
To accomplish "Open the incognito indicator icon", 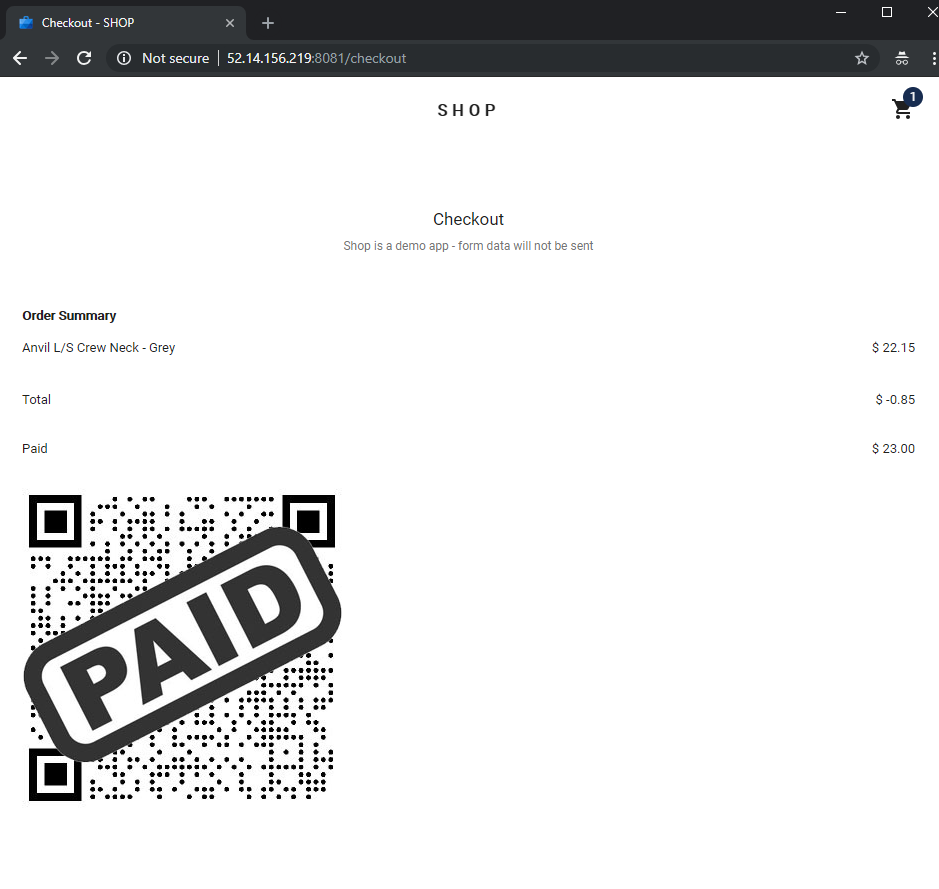I will click(902, 58).
